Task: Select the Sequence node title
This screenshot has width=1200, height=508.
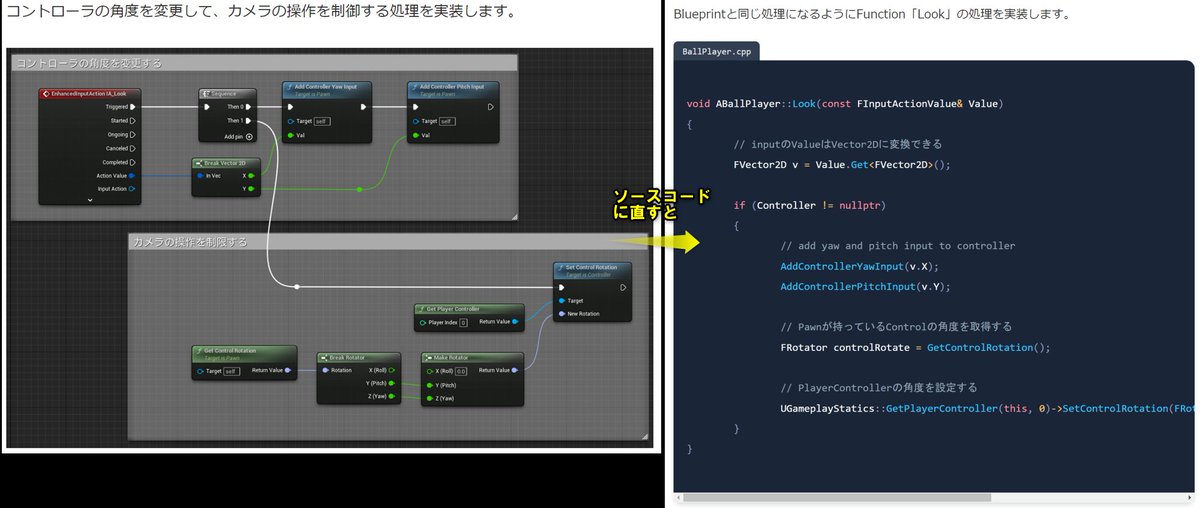Action: point(223,93)
